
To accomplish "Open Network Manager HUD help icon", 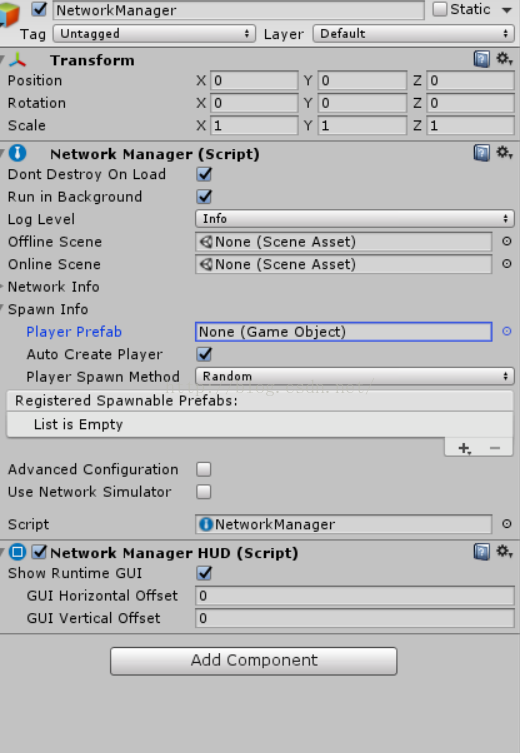I will (x=482, y=552).
